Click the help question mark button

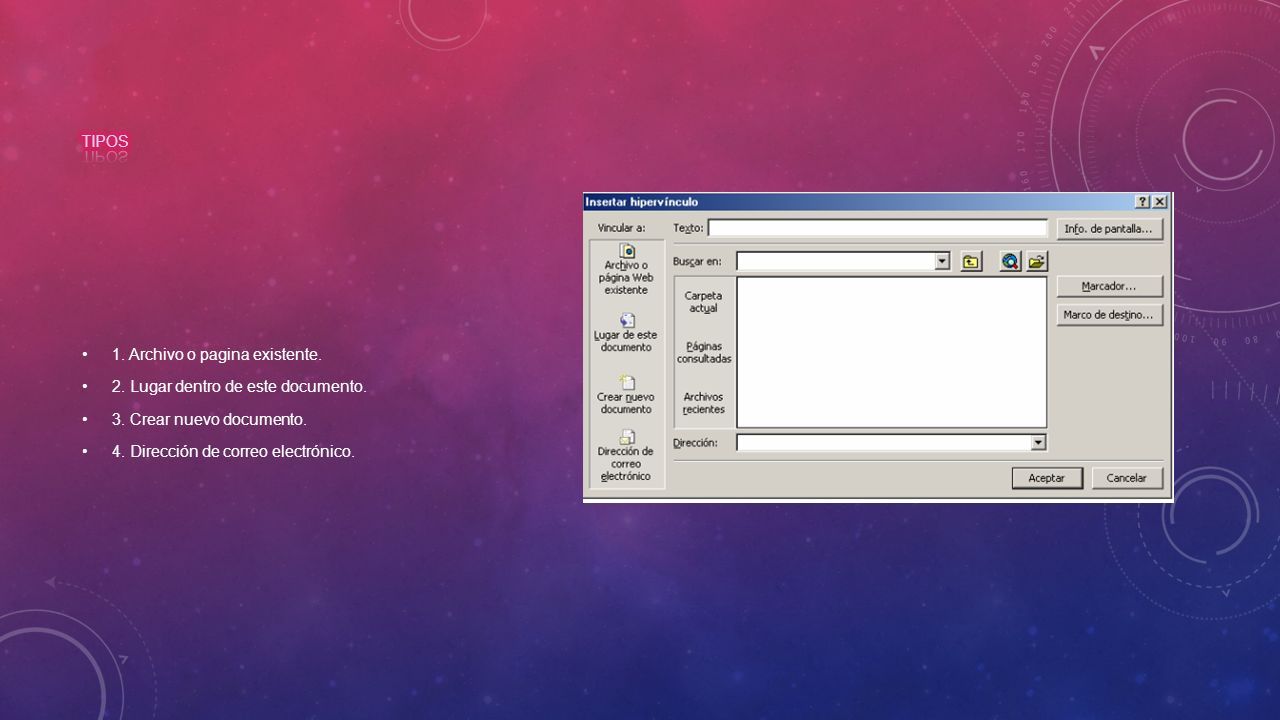[1141, 202]
